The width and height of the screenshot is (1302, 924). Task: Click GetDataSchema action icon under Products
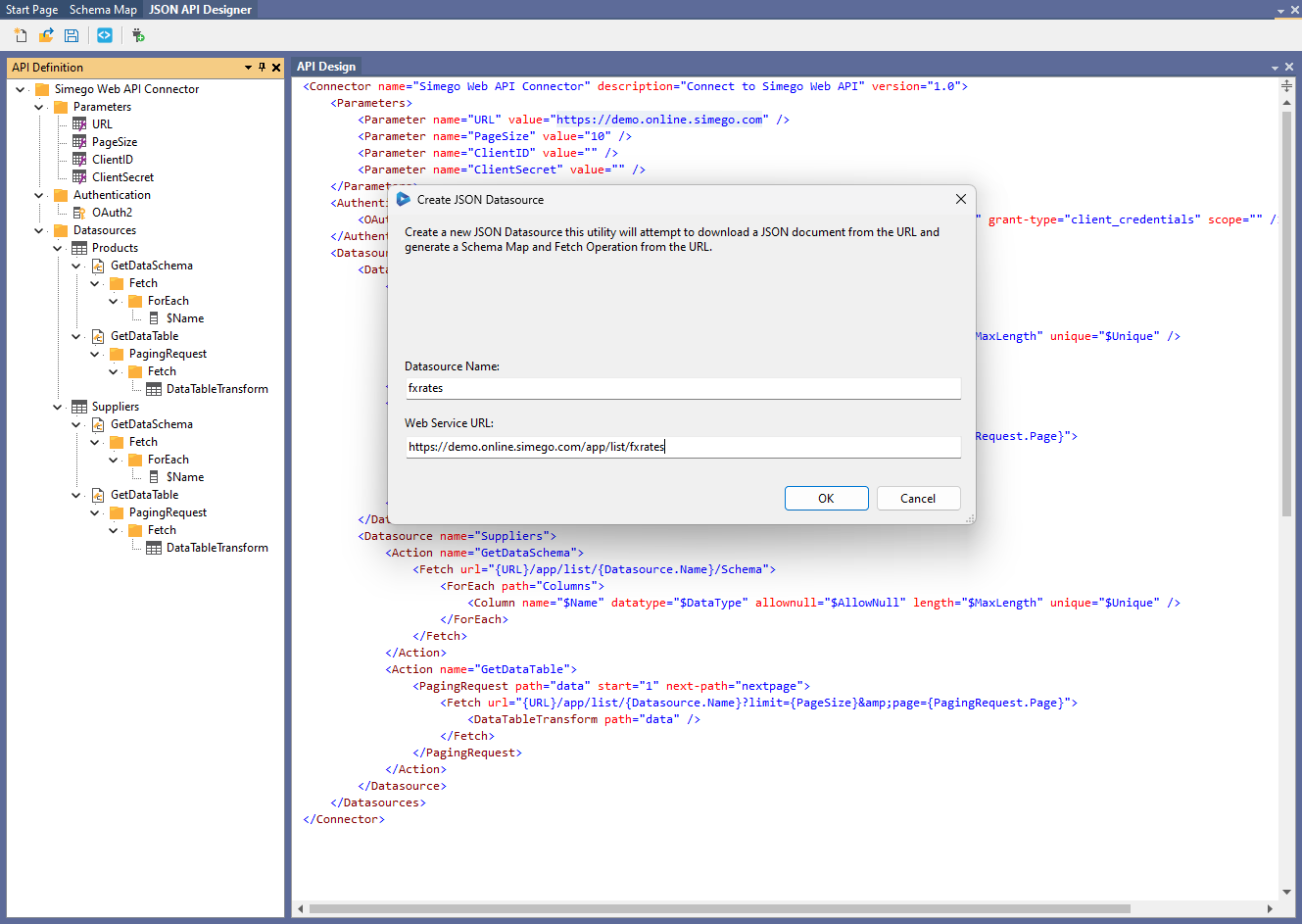coord(98,266)
